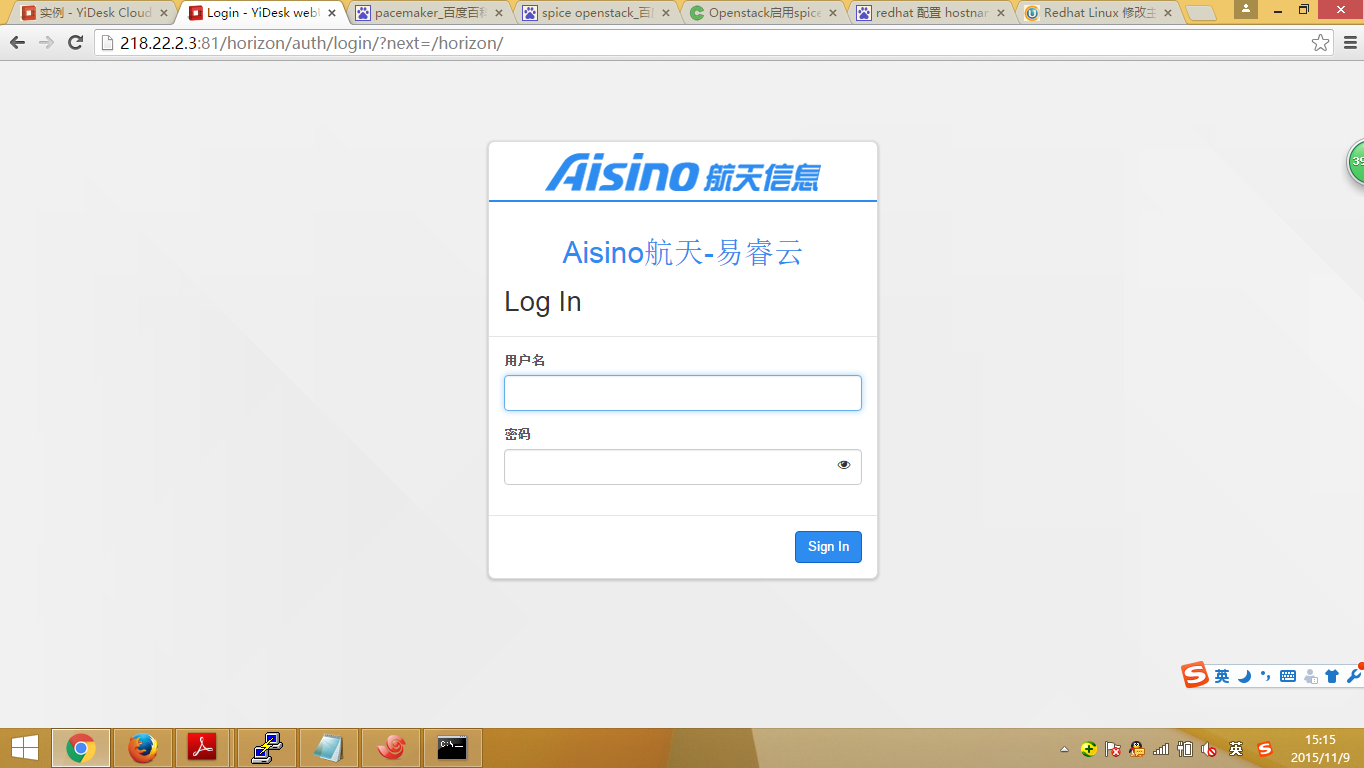Switch to 实例 - YiDesk Cloud tab
1364x768 pixels.
(x=95, y=13)
